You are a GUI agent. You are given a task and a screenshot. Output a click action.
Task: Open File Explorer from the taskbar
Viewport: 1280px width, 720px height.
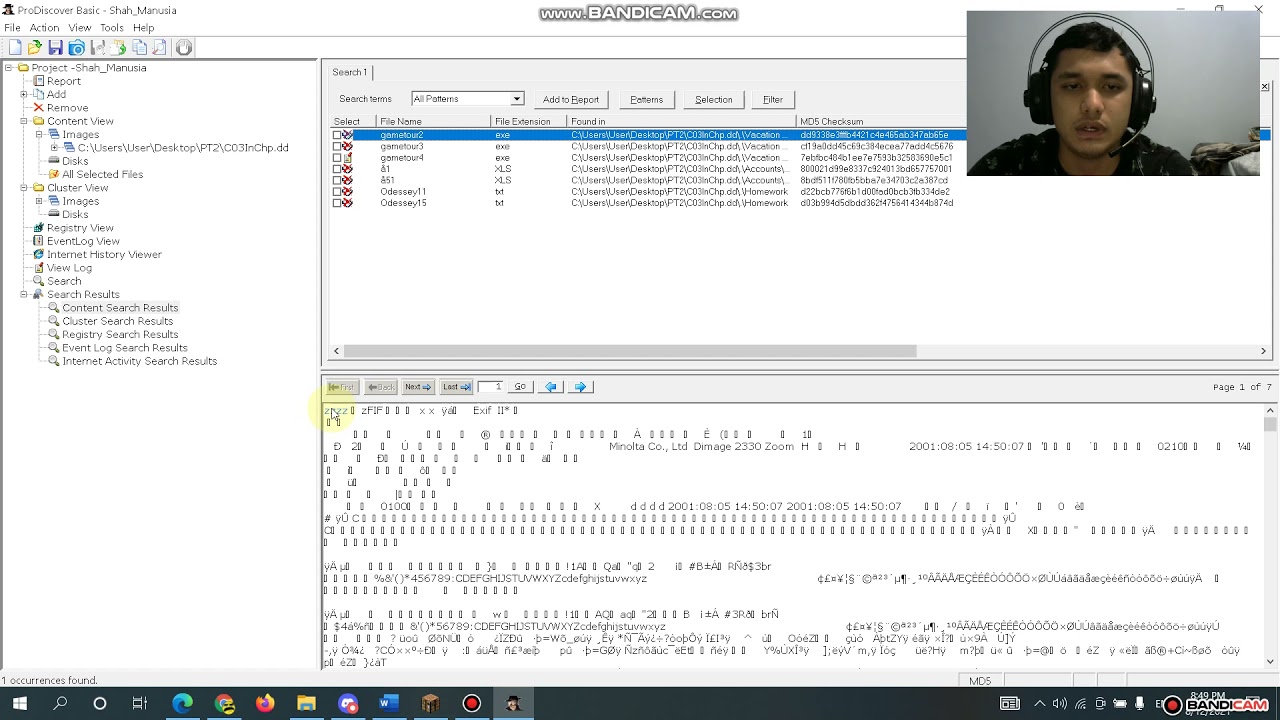pos(306,704)
